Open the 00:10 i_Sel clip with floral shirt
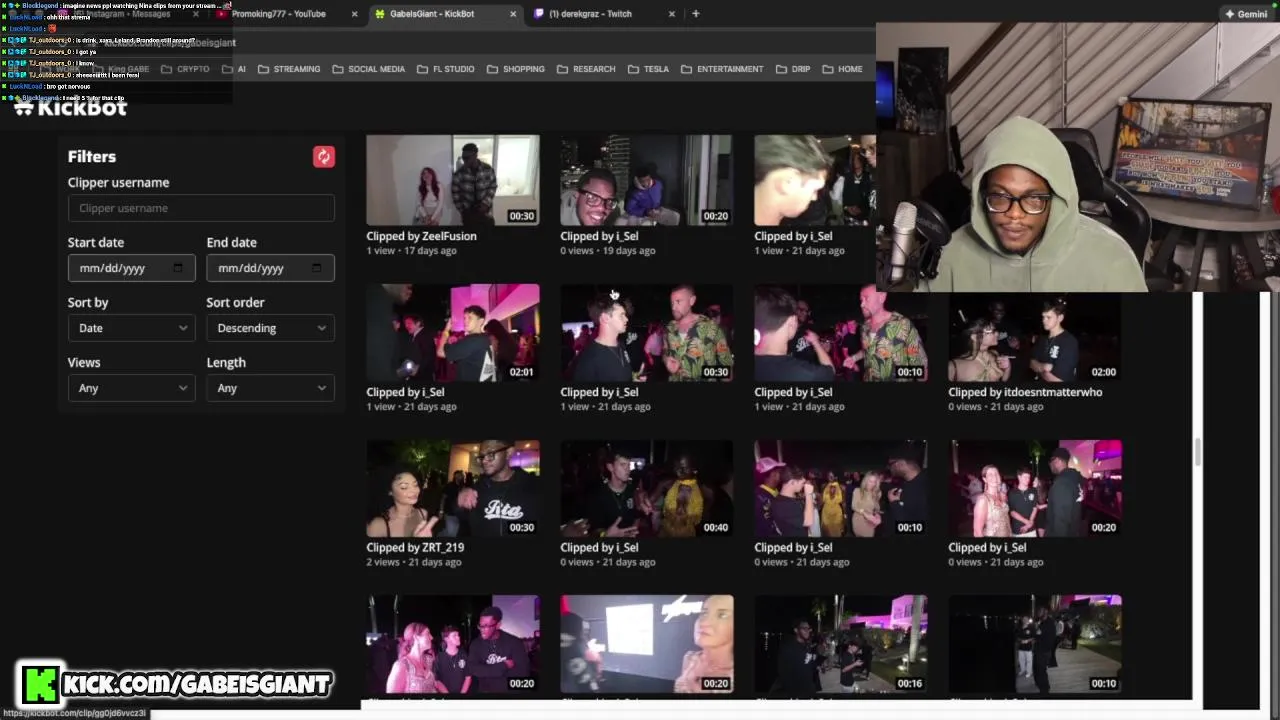1280x720 pixels. pos(841,333)
